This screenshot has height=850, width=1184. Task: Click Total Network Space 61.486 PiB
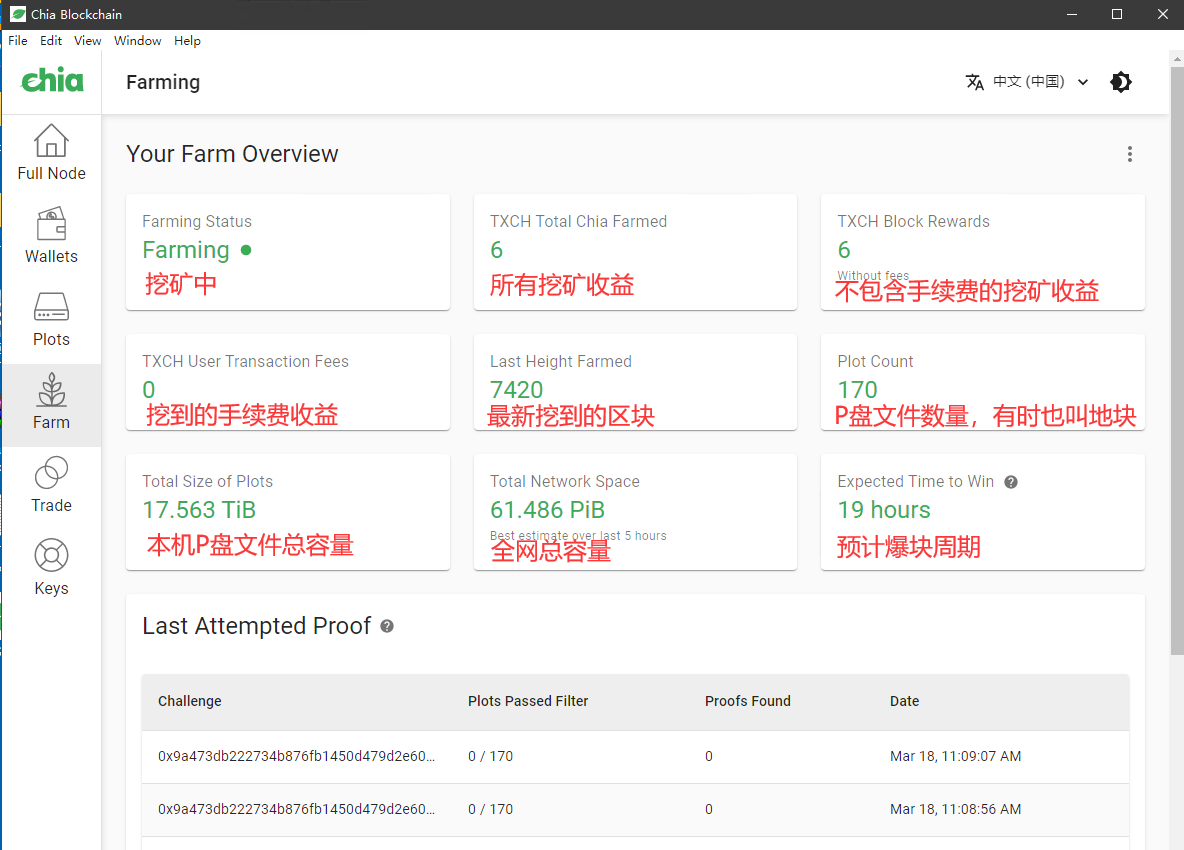(547, 510)
